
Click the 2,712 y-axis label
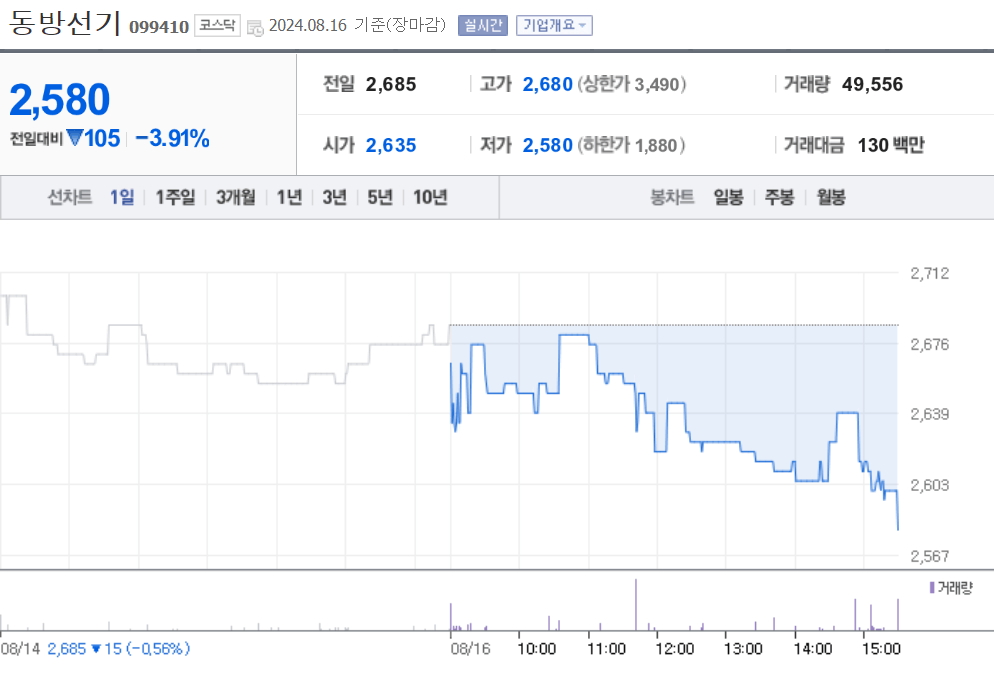click(x=930, y=273)
